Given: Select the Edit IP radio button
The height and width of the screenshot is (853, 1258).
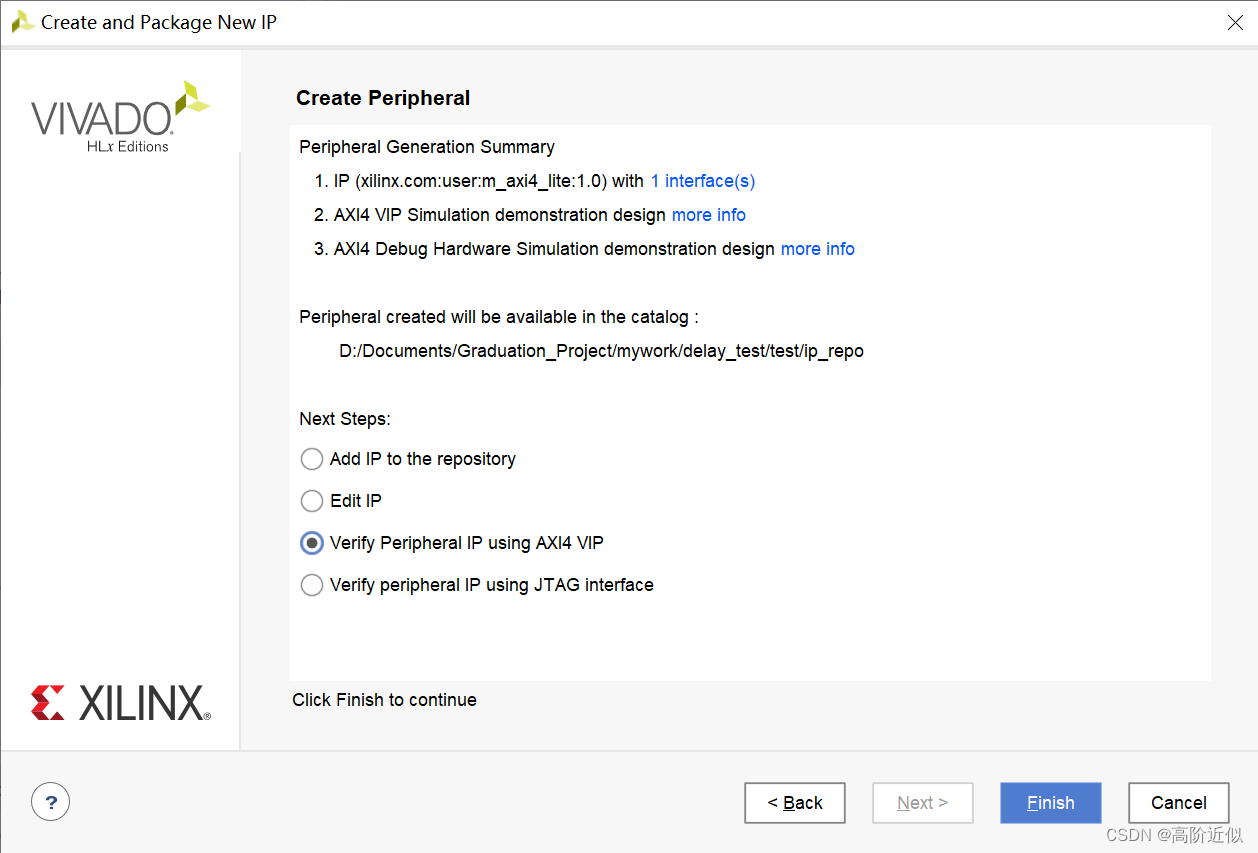Looking at the screenshot, I should click(x=312, y=501).
